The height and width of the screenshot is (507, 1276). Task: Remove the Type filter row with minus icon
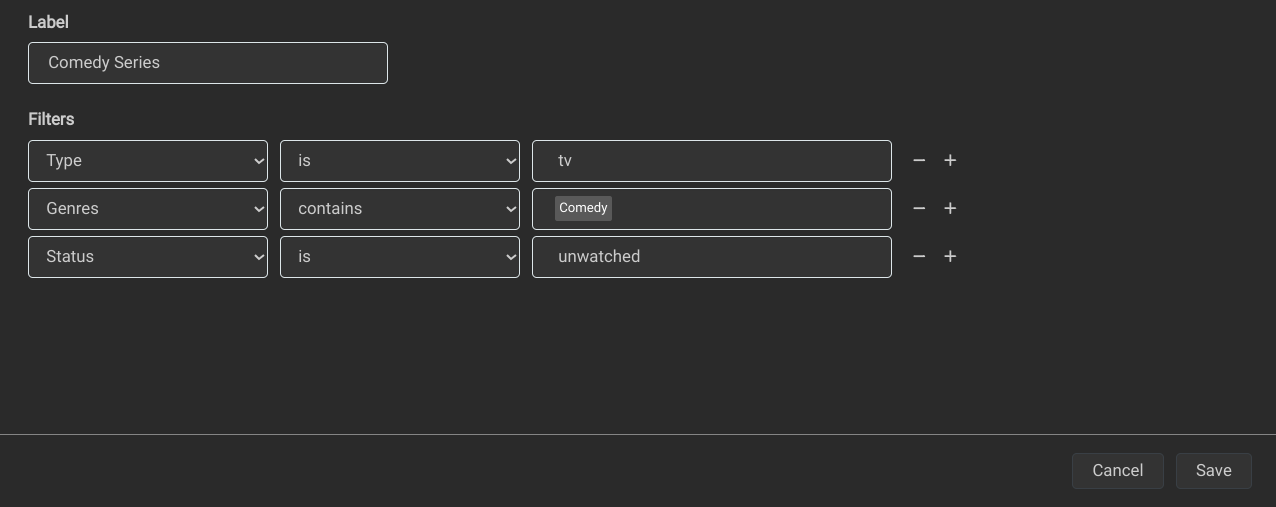point(919,160)
